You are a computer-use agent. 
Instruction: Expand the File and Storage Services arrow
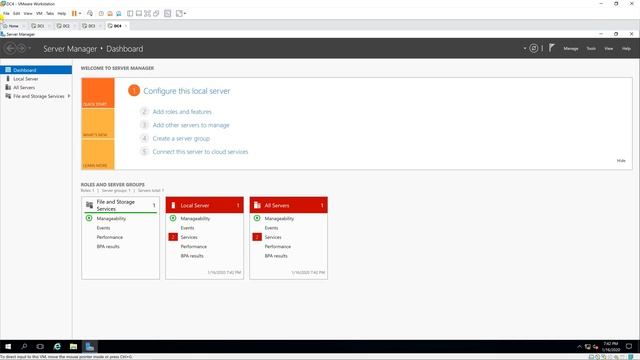(x=69, y=96)
